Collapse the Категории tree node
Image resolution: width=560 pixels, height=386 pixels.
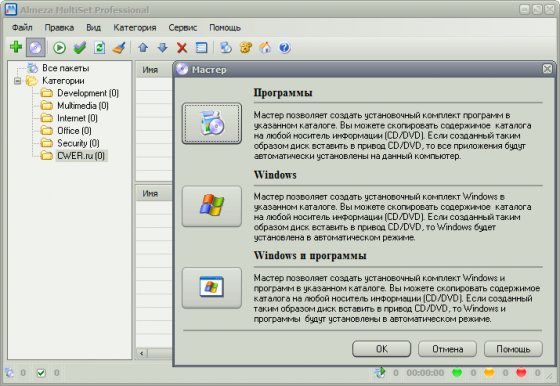[17, 81]
